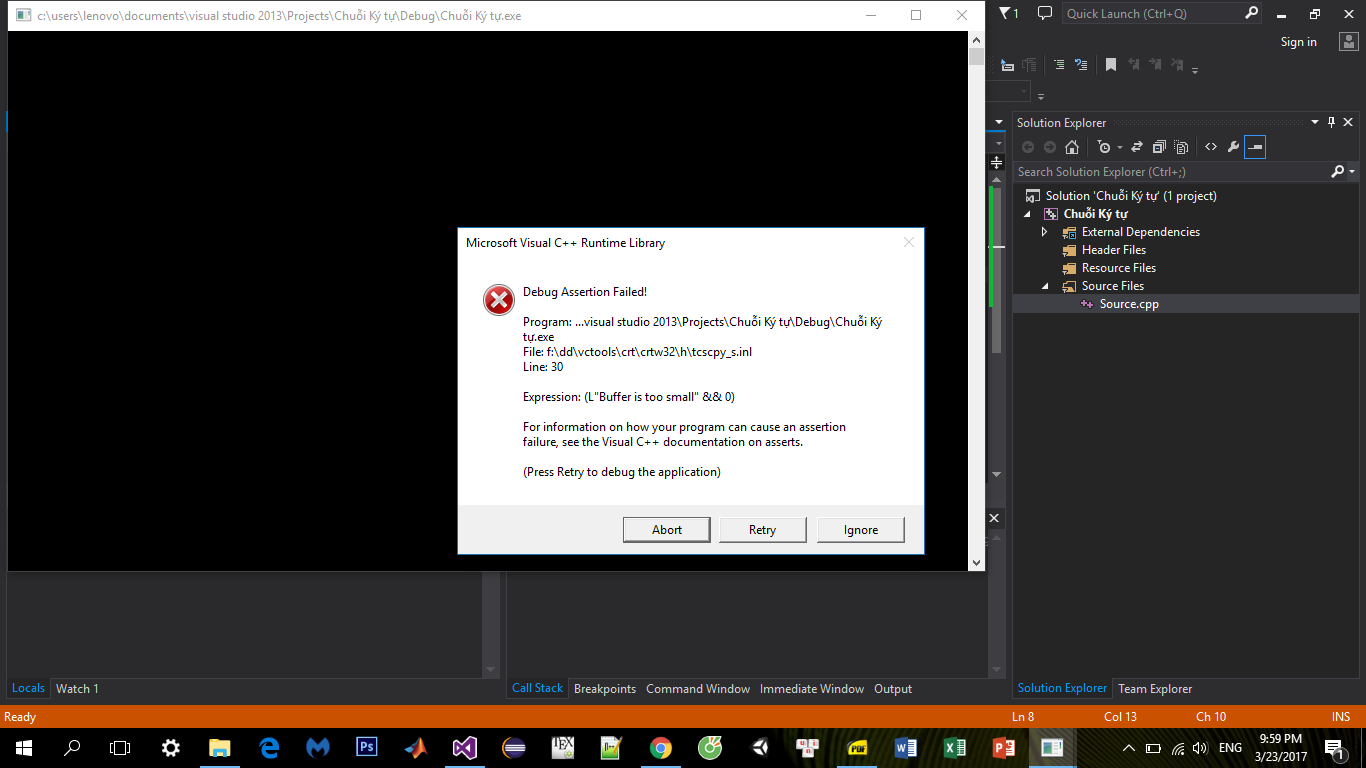Click the View Code icon in Solution Explorer
1366x768 pixels.
pyautogui.click(x=1211, y=147)
